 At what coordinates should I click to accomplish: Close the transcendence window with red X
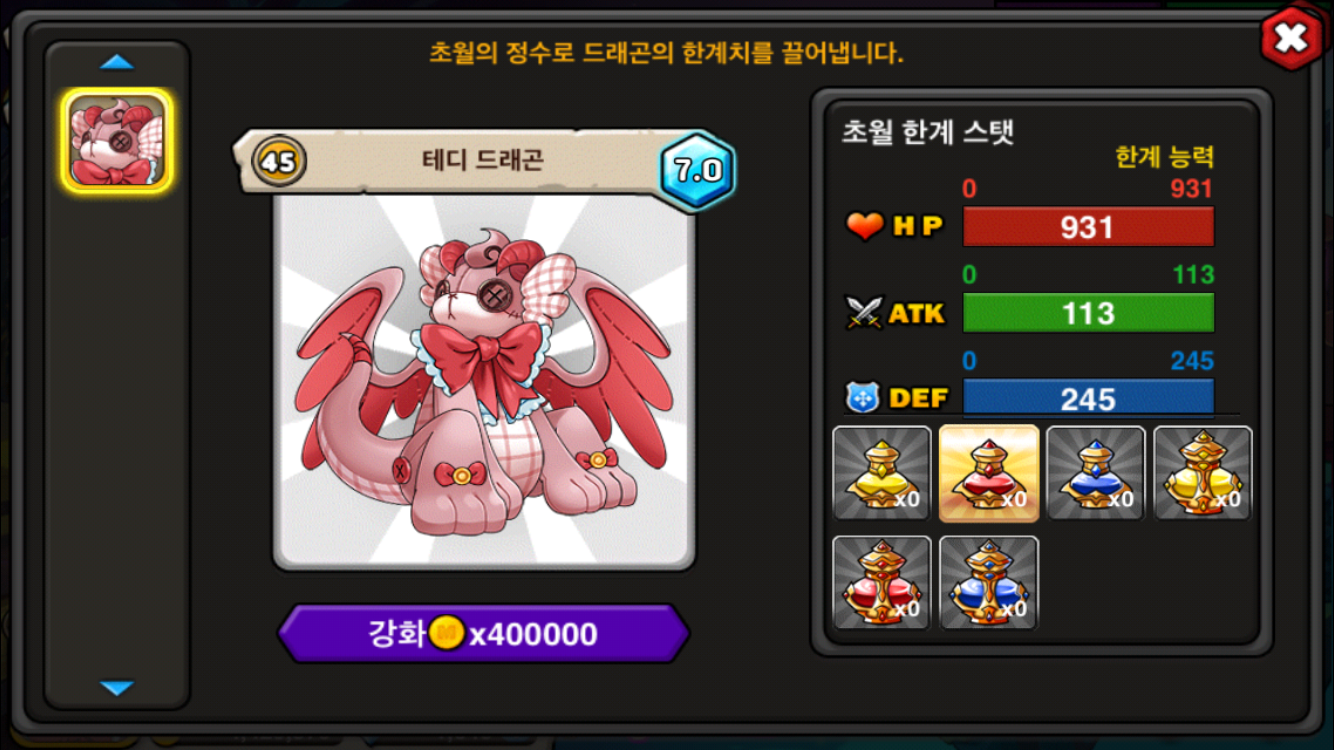1292,39
